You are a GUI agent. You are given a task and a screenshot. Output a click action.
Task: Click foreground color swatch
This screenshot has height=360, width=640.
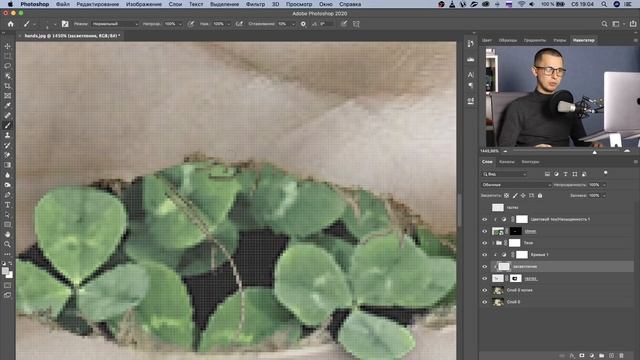click(x=5, y=271)
